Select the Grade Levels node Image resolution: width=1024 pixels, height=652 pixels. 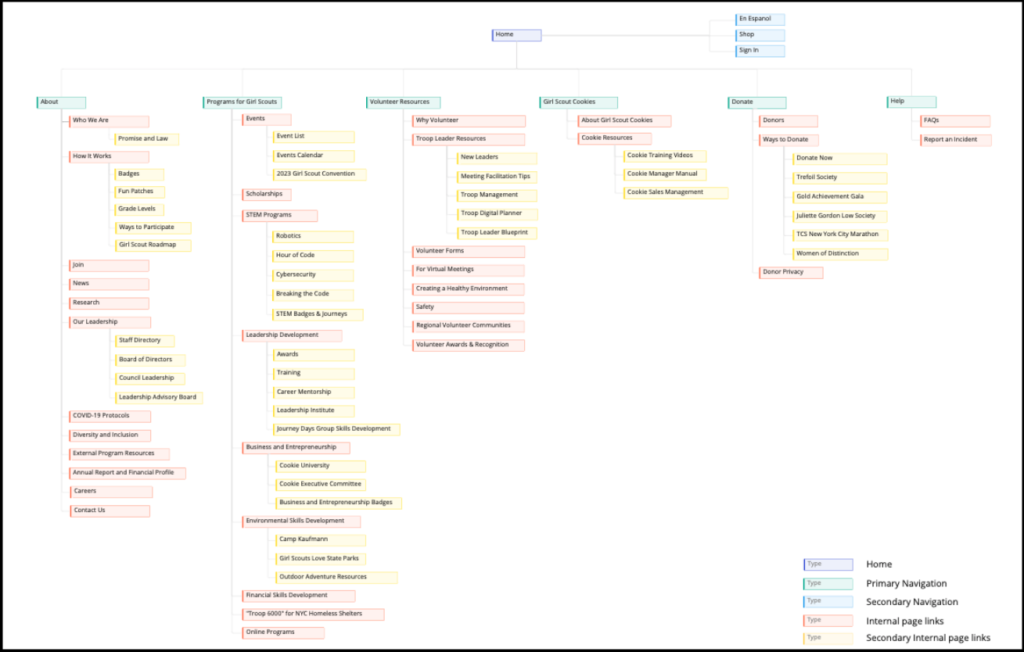139,210
